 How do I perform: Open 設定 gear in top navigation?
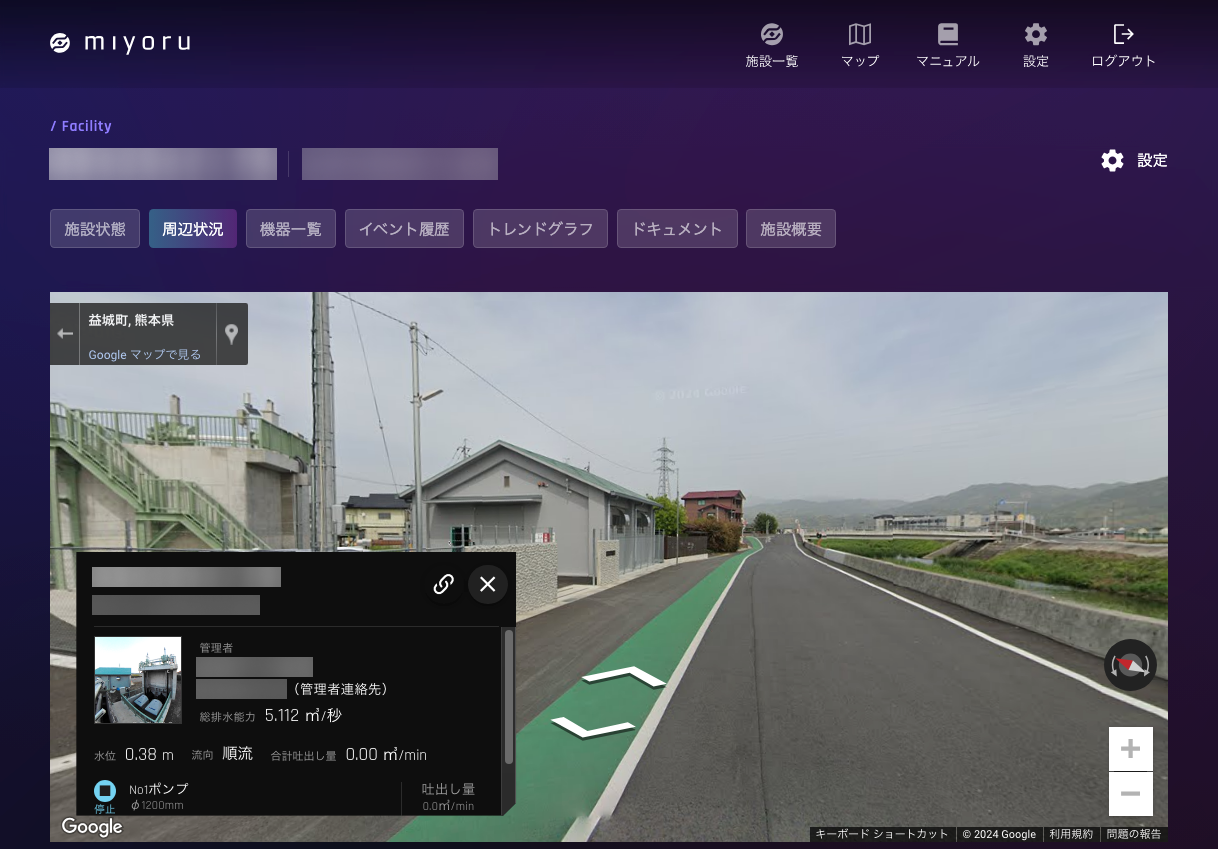[x=1036, y=35]
